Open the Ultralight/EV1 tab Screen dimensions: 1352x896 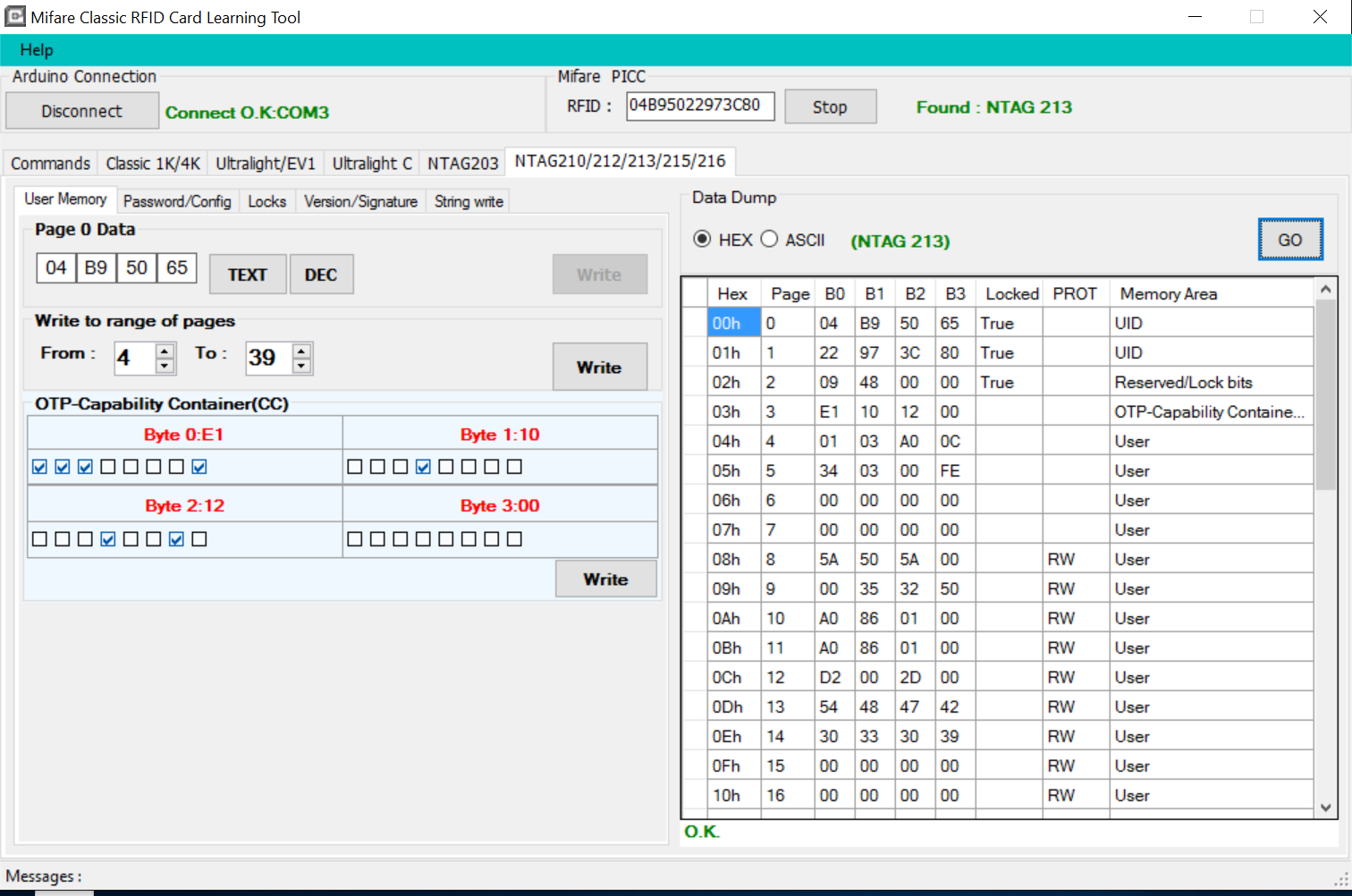pos(266,164)
